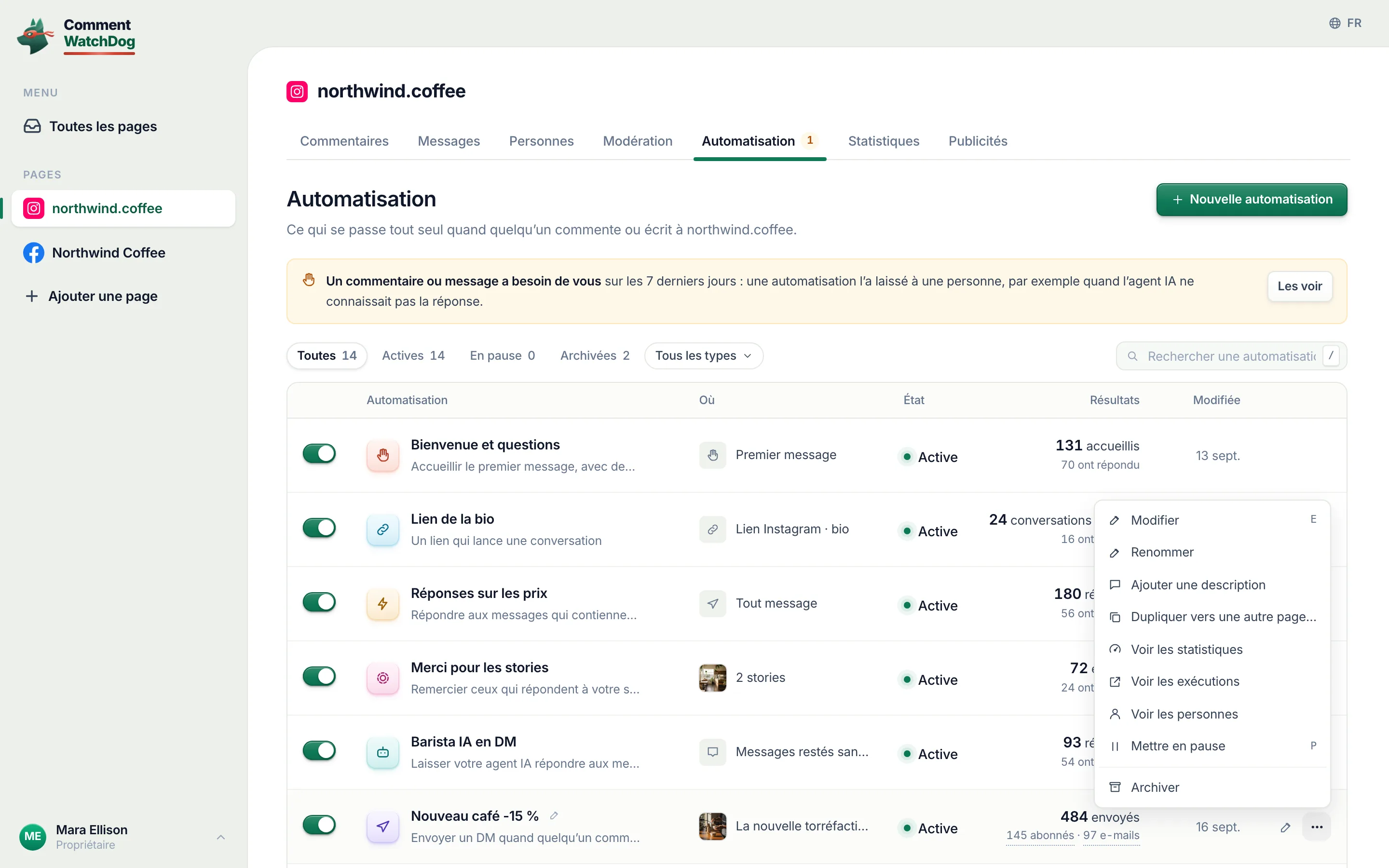Choose Dupliquer vers une autre page...
Screen dimensions: 1389x868
coord(1212,617)
